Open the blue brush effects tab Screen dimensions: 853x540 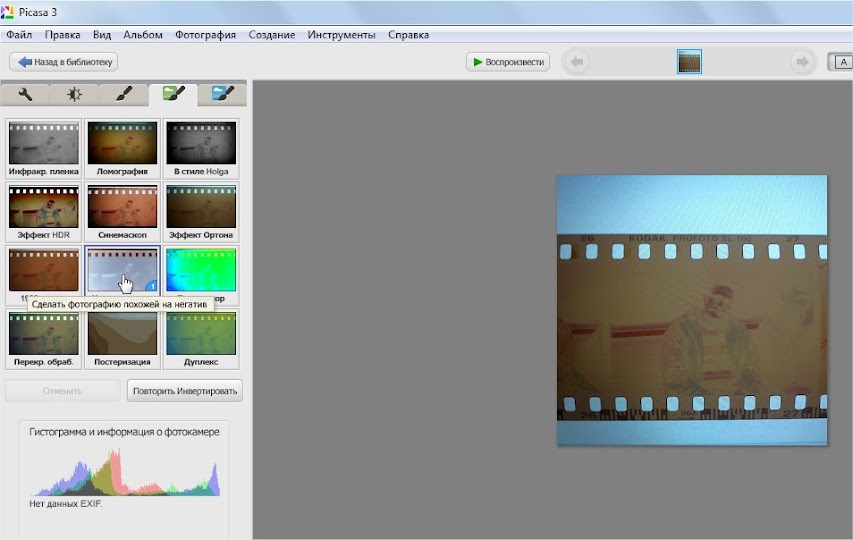pos(222,94)
